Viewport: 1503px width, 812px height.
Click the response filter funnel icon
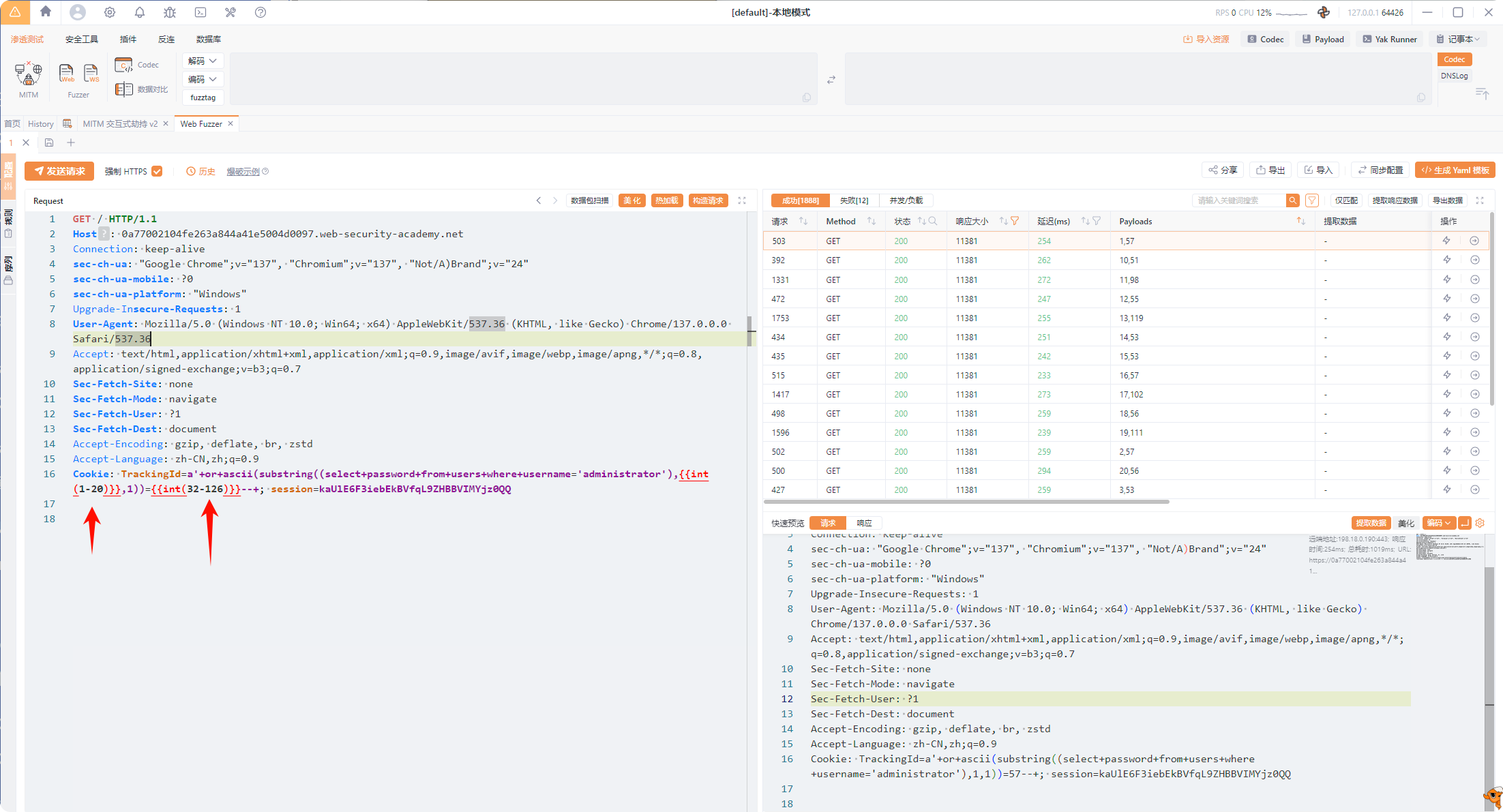tap(1311, 200)
